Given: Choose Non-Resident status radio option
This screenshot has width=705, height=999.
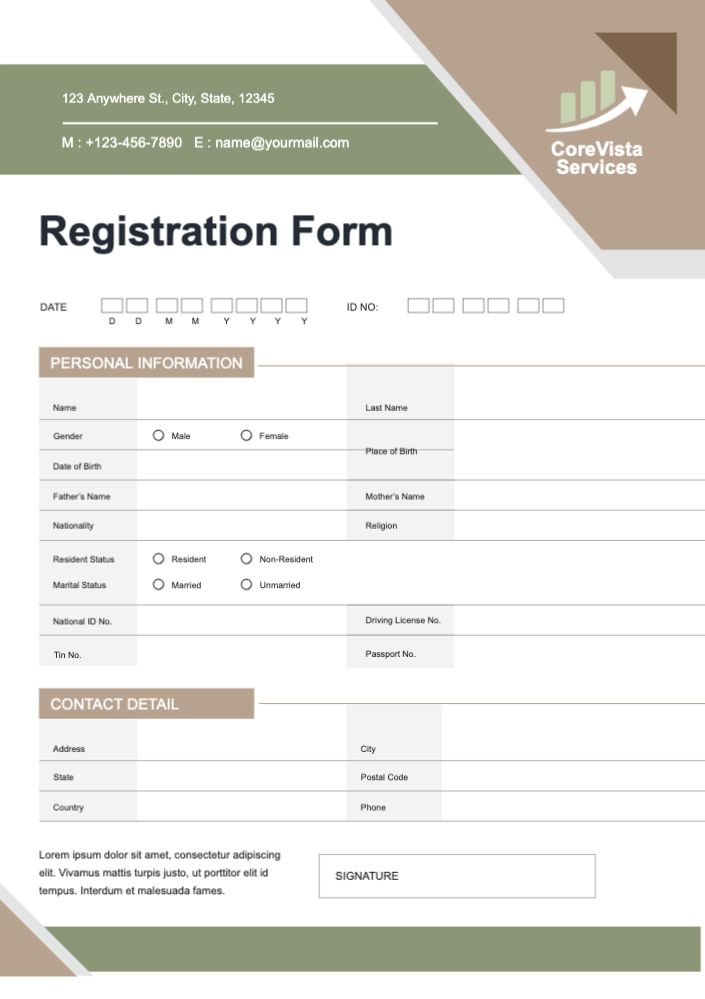Looking at the screenshot, I should [x=246, y=559].
